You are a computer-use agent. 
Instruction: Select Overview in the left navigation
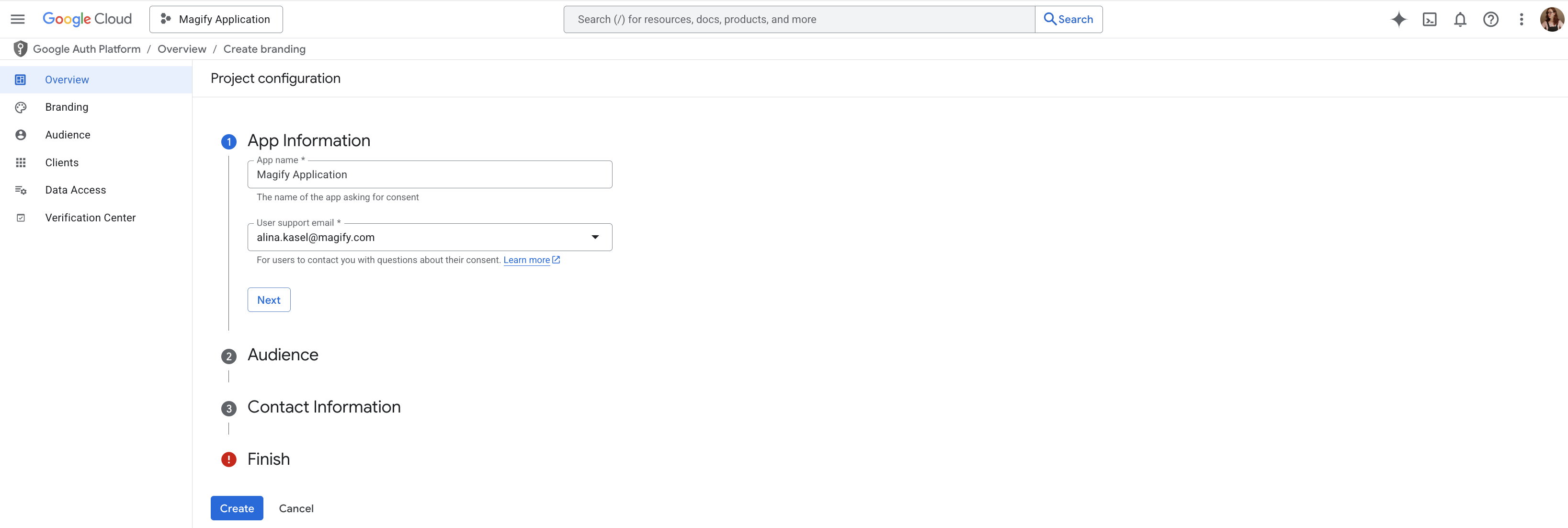tap(67, 79)
